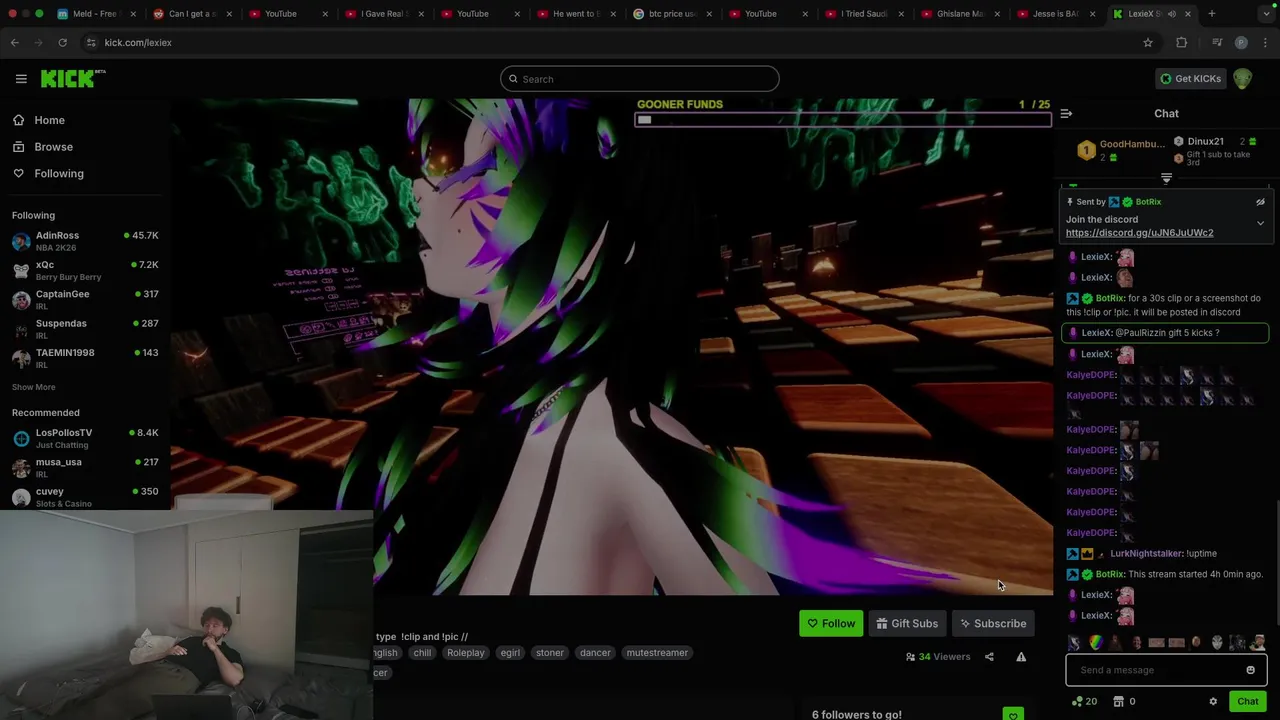
Task: Click the browser back arrow
Action: coord(14,42)
